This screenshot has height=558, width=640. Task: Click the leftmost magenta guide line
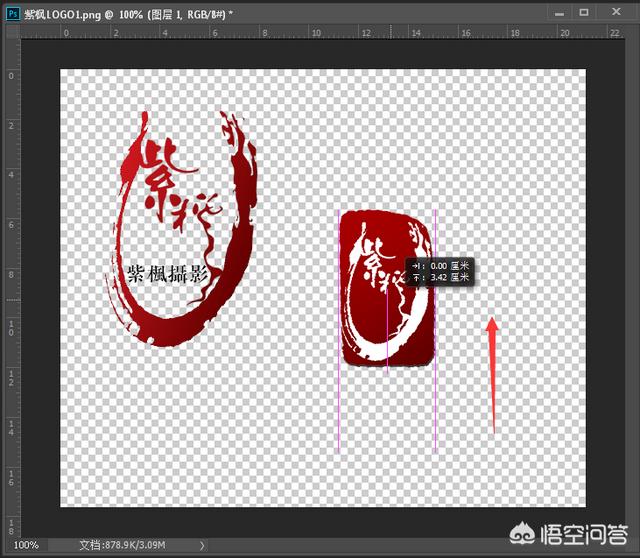(339, 400)
